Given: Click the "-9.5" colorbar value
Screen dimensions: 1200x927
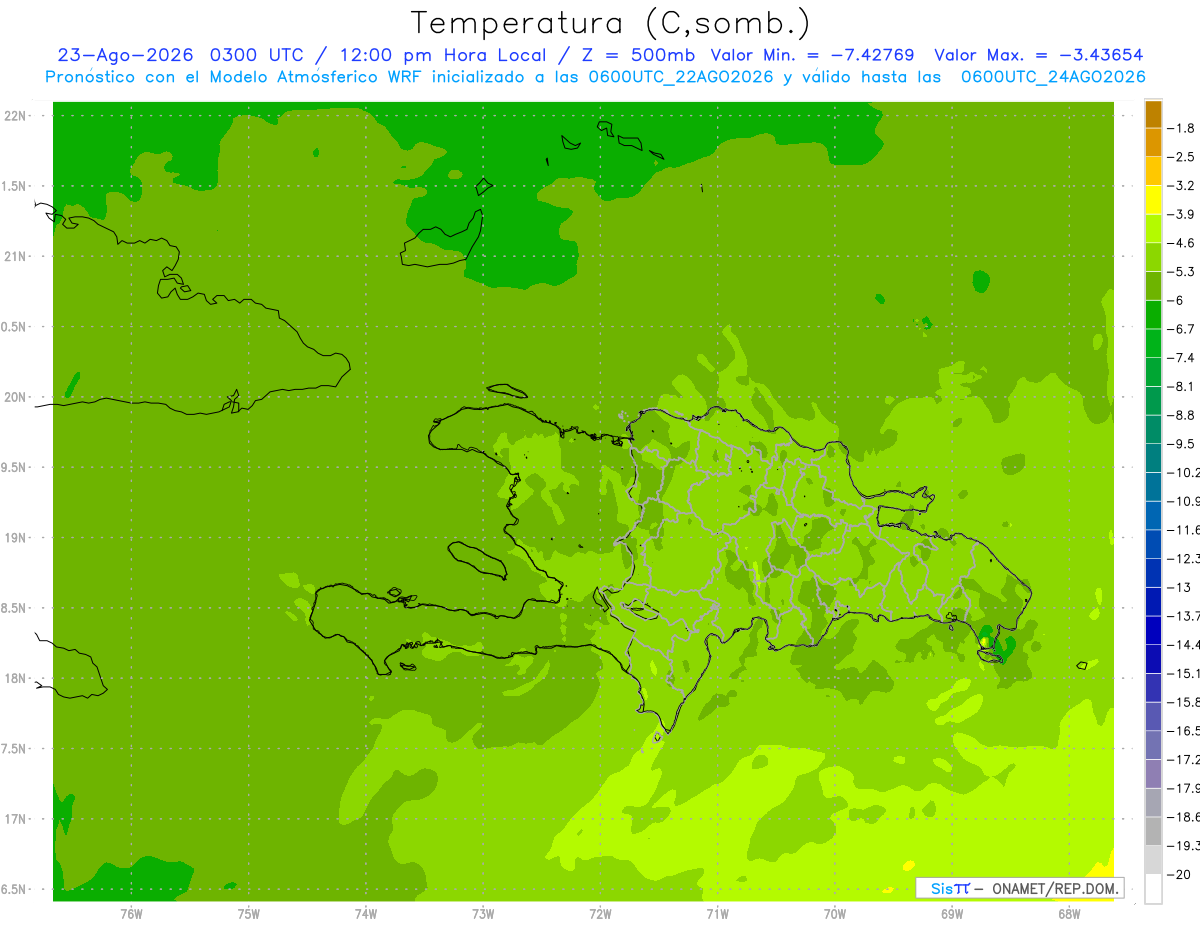Looking at the screenshot, I should tap(1182, 444).
